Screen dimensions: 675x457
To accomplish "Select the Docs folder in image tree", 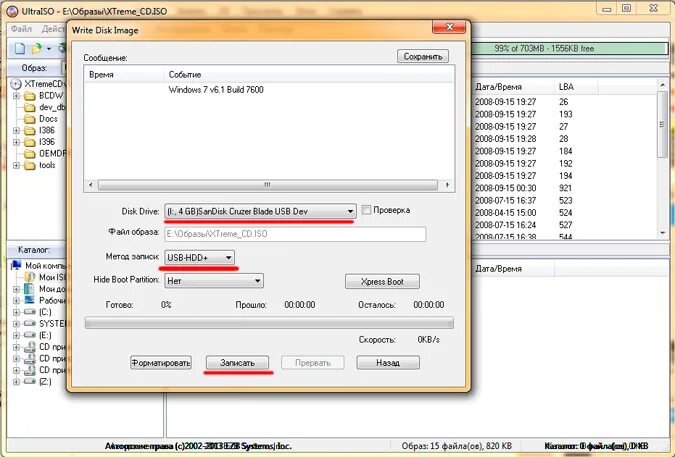I will pyautogui.click(x=41, y=119).
